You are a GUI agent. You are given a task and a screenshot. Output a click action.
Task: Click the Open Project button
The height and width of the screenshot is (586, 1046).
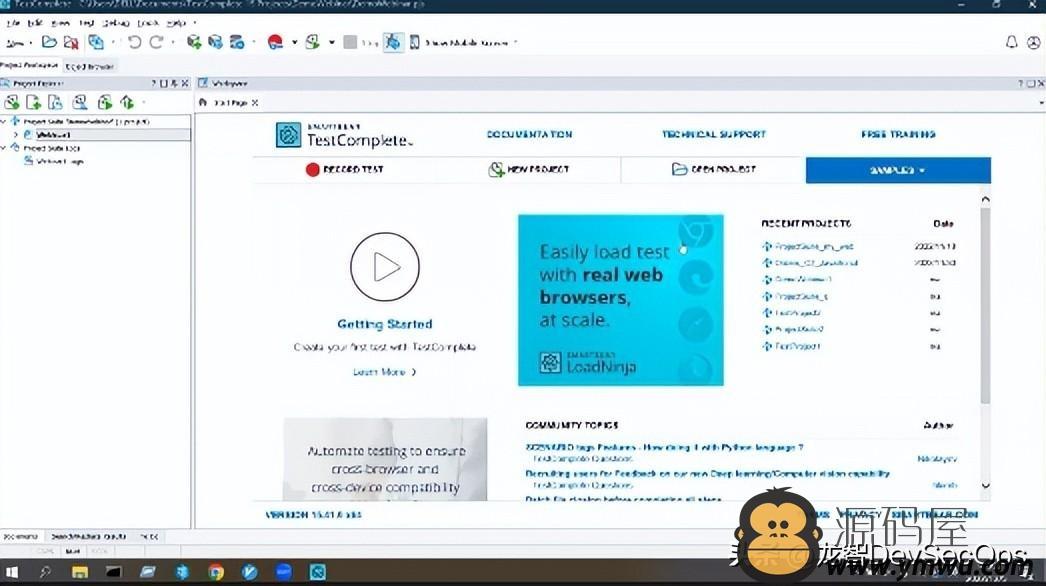tap(713, 170)
